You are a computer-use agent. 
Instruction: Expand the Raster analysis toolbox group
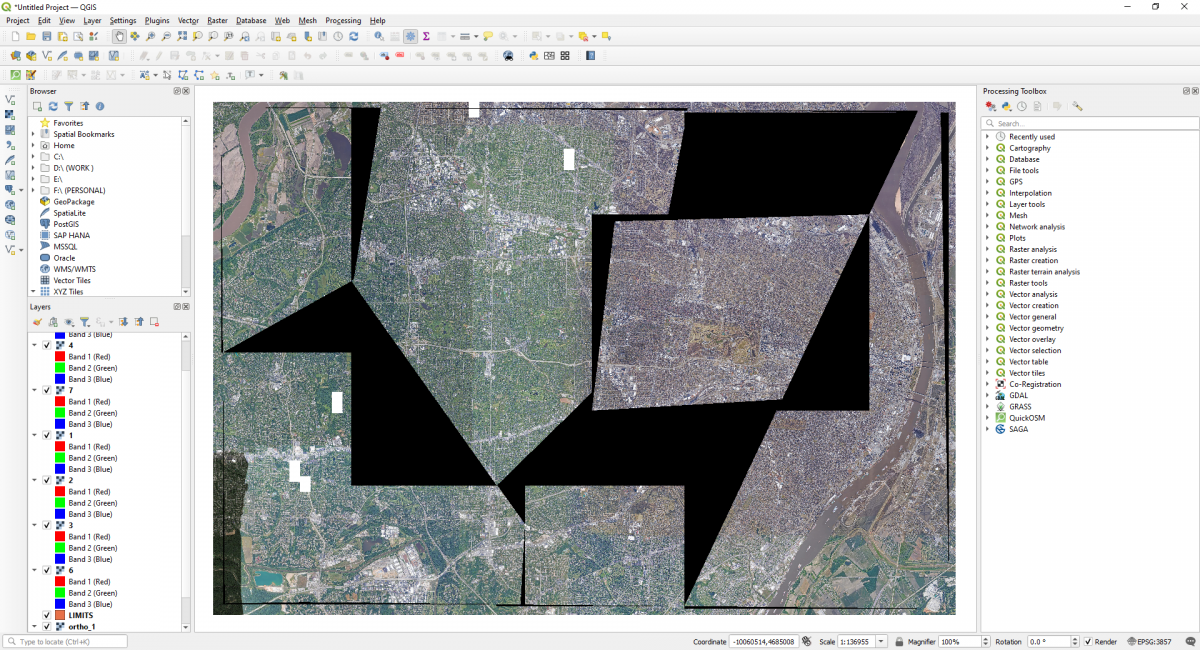pos(987,249)
